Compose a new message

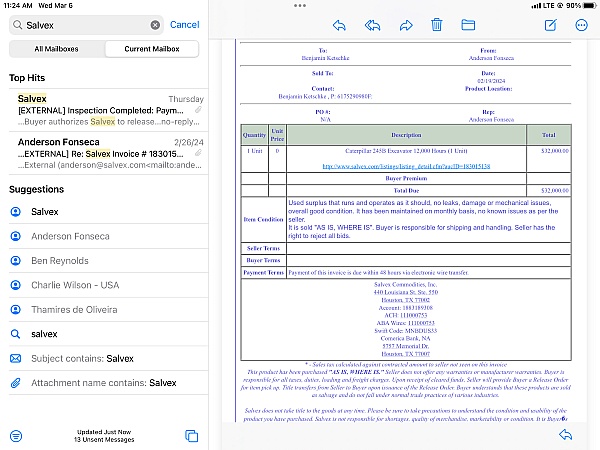[550, 25]
